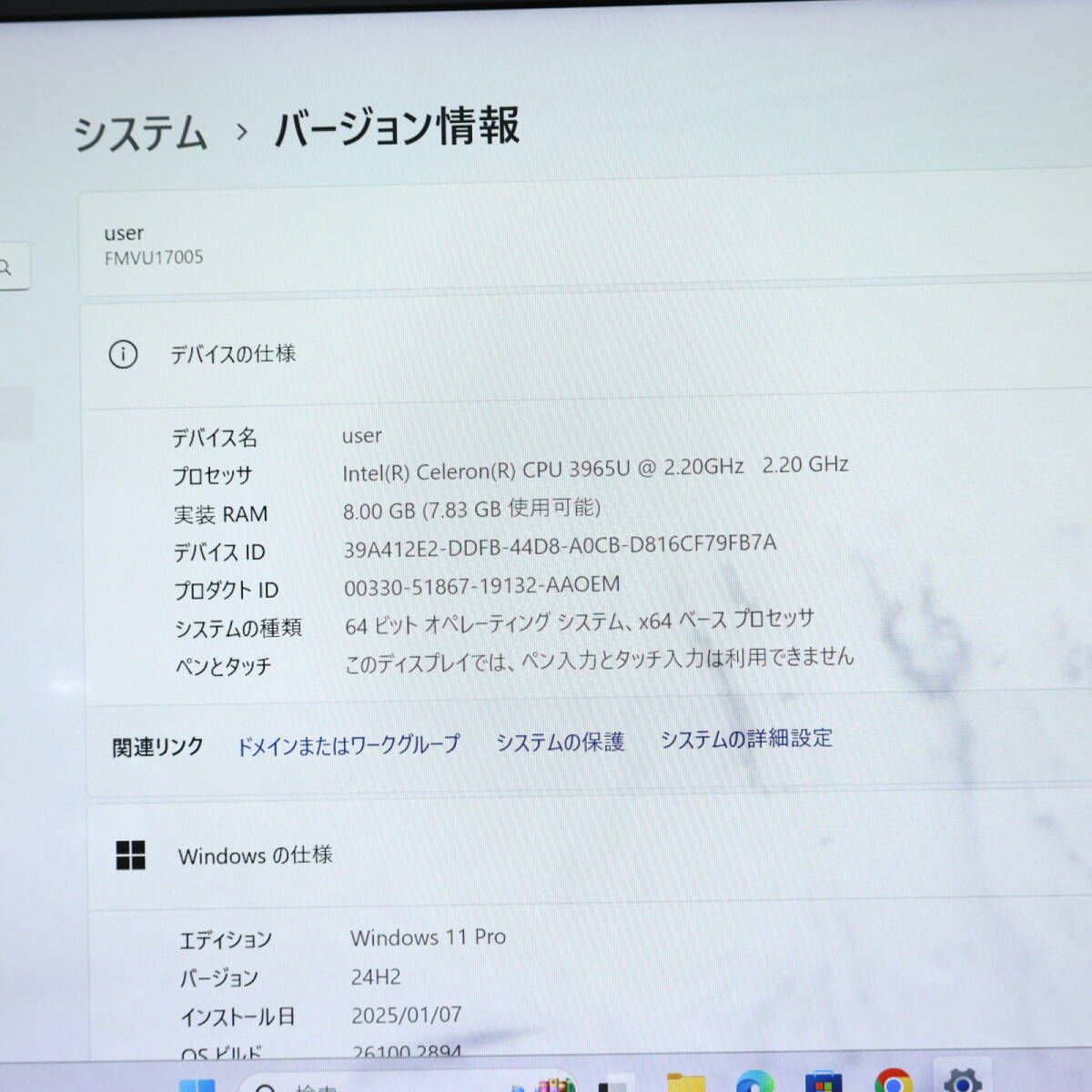Screen dimensions: 1092x1092
Task: Click the プロダクト ID label
Action: click(x=226, y=591)
